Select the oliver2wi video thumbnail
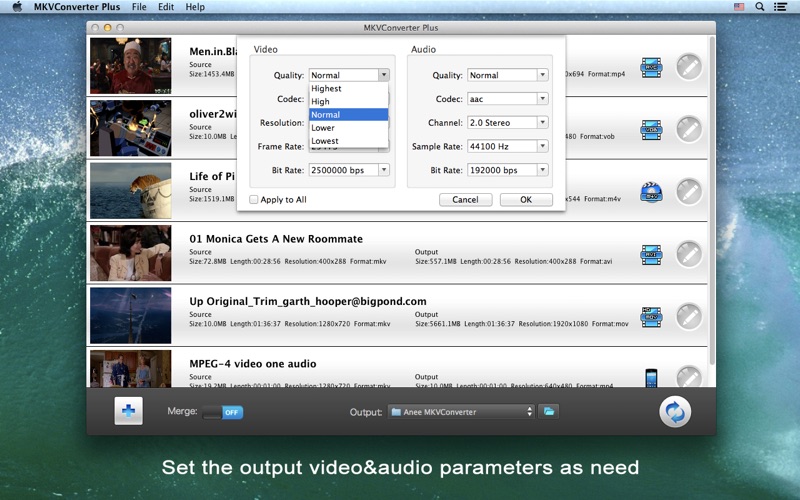The image size is (800, 500). pyautogui.click(x=131, y=128)
